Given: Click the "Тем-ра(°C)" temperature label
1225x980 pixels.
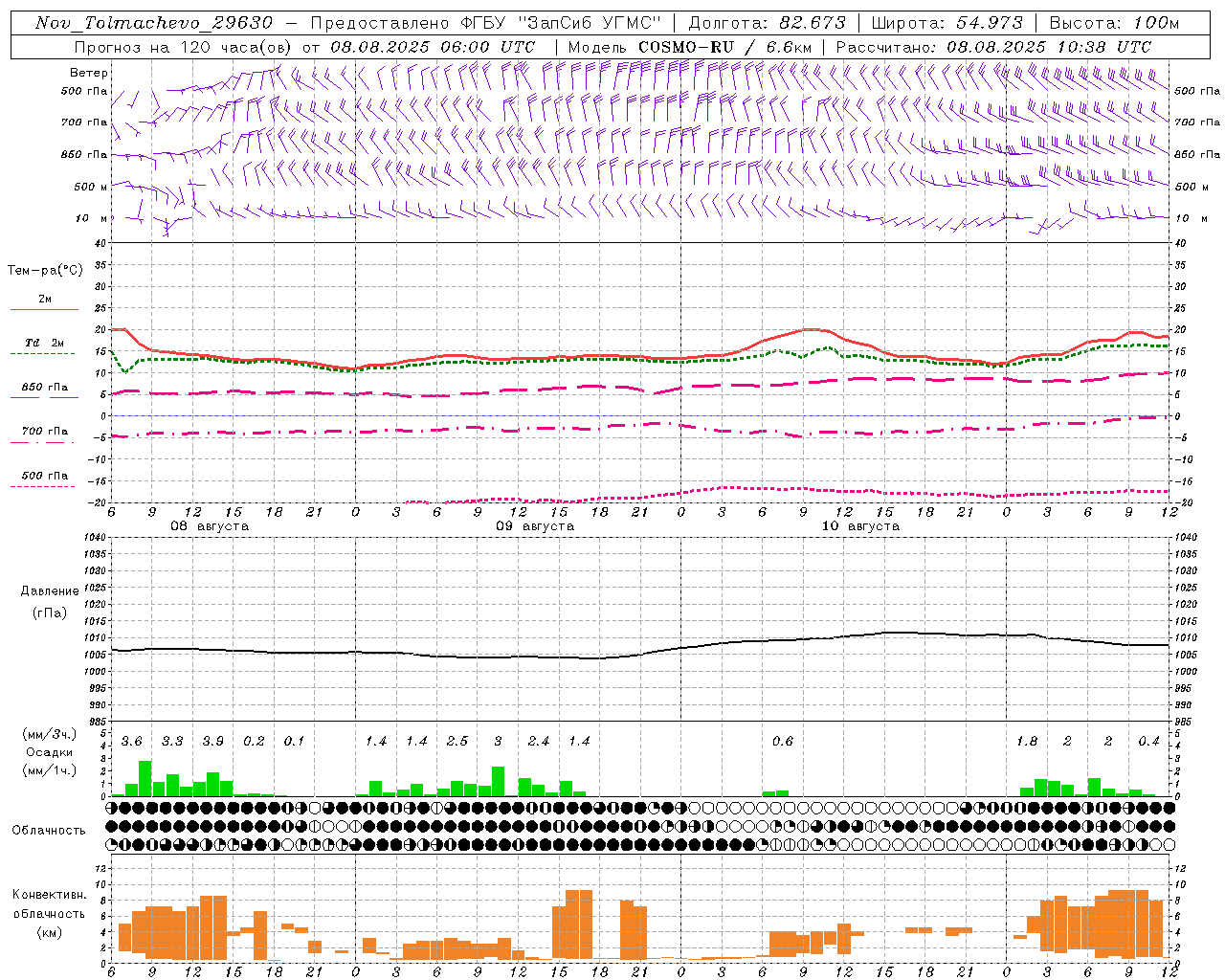Looking at the screenshot, I should (45, 271).
